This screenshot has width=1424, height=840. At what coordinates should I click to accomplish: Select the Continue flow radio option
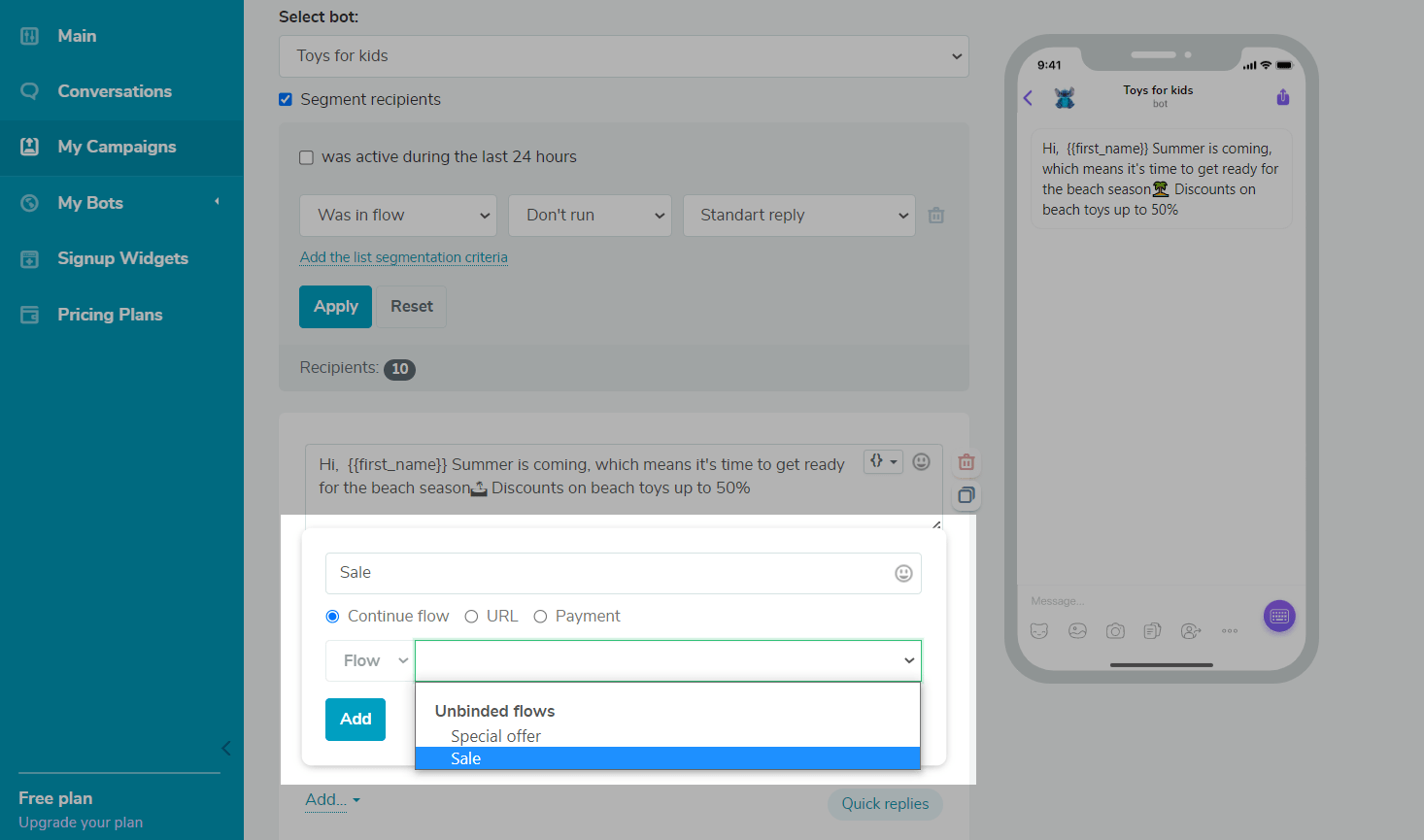(333, 617)
